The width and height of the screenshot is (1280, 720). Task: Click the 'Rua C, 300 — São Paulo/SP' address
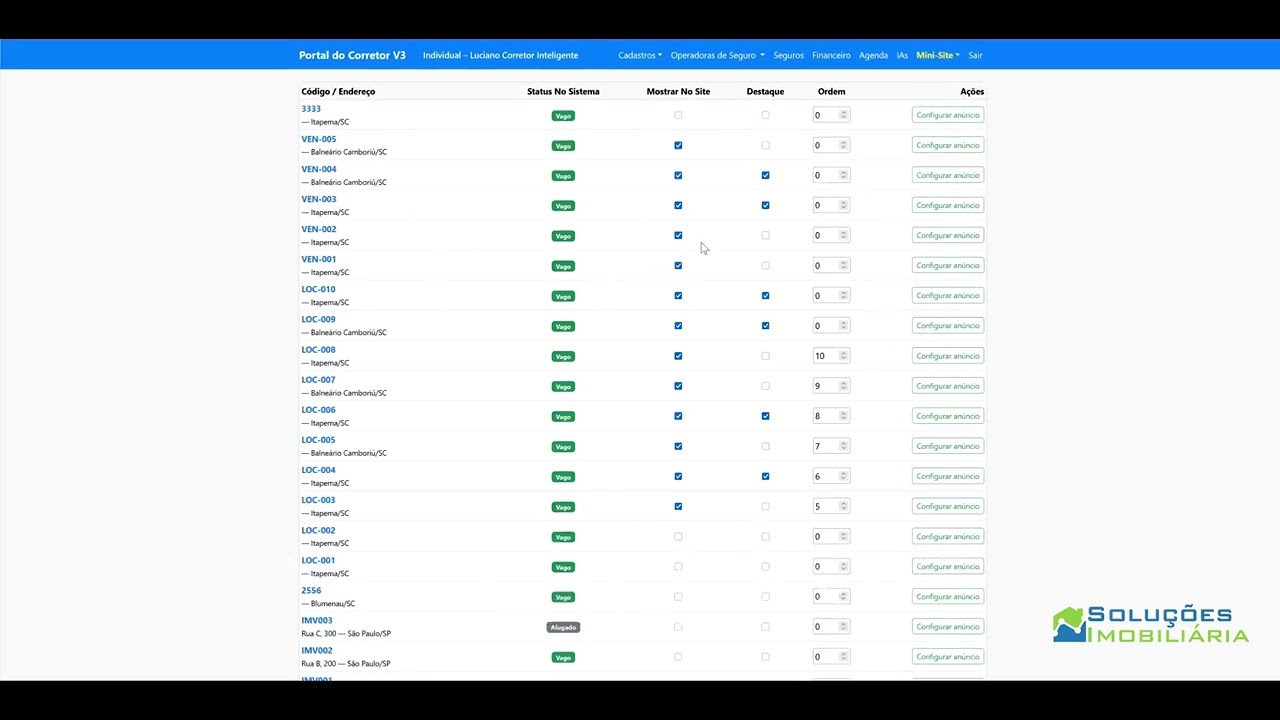(x=346, y=633)
